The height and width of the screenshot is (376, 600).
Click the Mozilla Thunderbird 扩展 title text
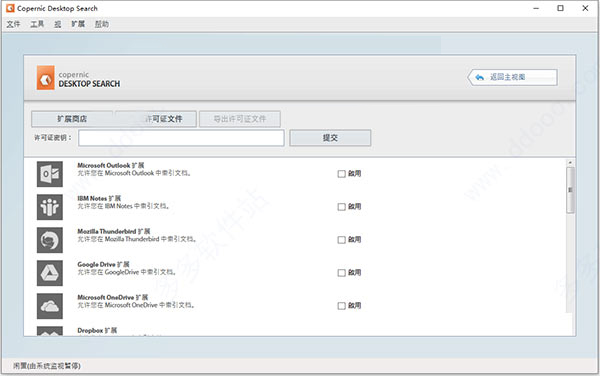pos(114,231)
